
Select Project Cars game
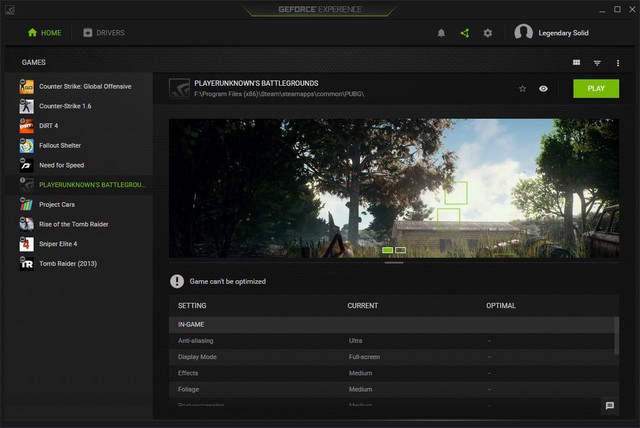tap(80, 204)
